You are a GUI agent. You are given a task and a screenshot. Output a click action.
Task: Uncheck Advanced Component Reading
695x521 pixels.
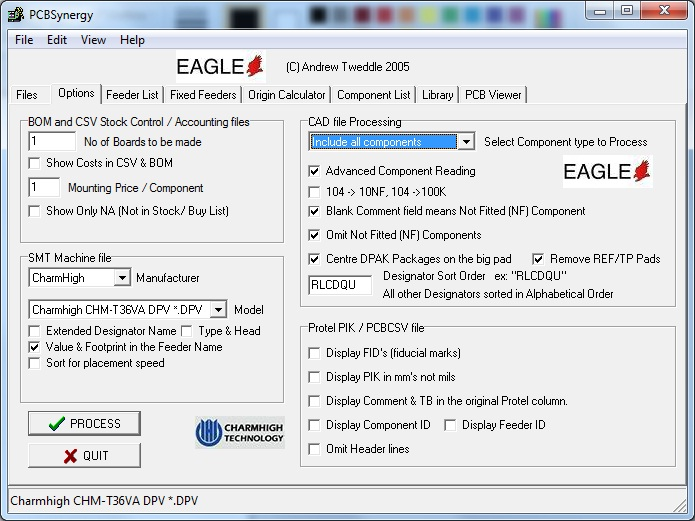(x=314, y=171)
